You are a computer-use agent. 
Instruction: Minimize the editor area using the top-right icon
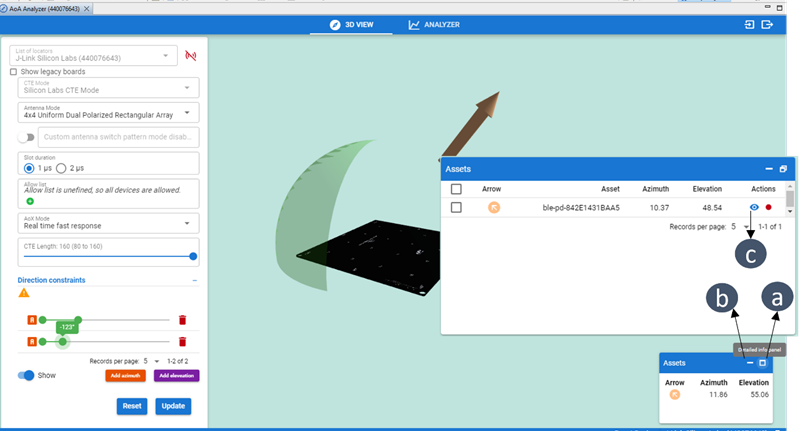point(767,7)
